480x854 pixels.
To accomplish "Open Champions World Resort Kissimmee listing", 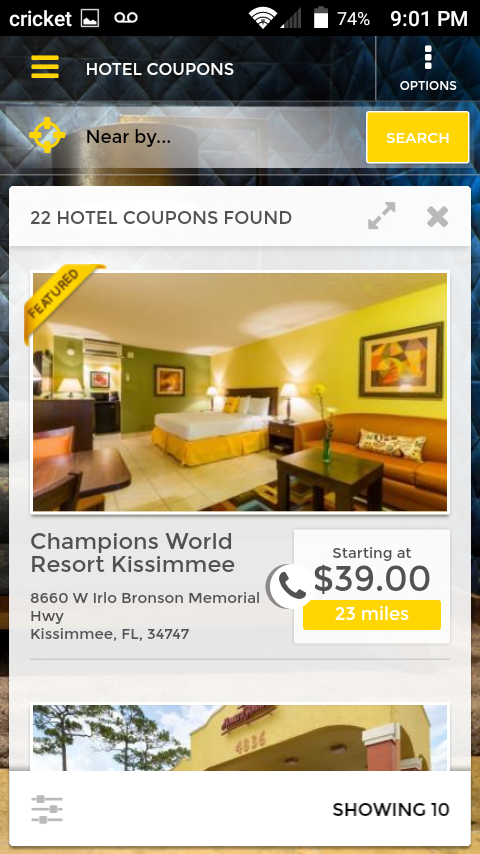I will (132, 553).
